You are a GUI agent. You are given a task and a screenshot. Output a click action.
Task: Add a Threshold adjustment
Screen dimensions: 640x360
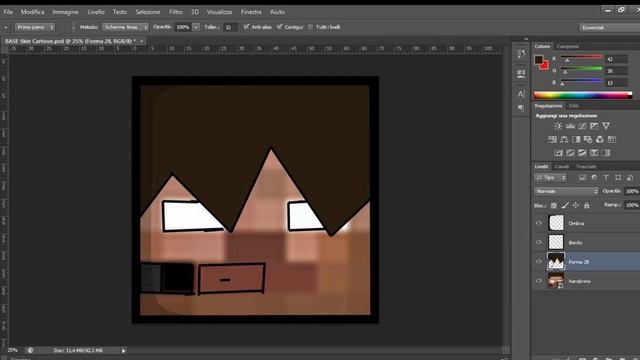[582, 153]
